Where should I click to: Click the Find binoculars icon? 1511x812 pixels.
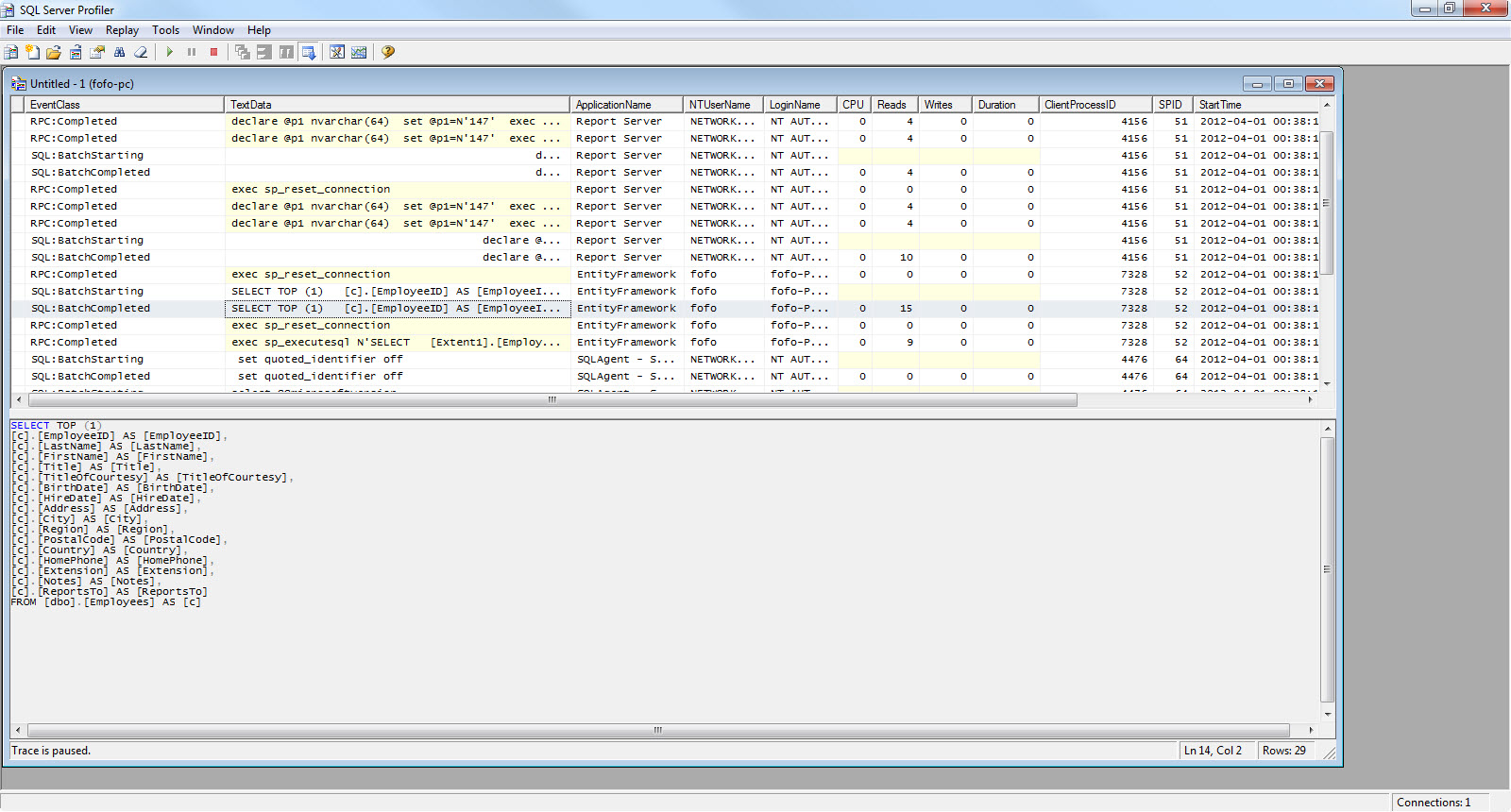(119, 52)
